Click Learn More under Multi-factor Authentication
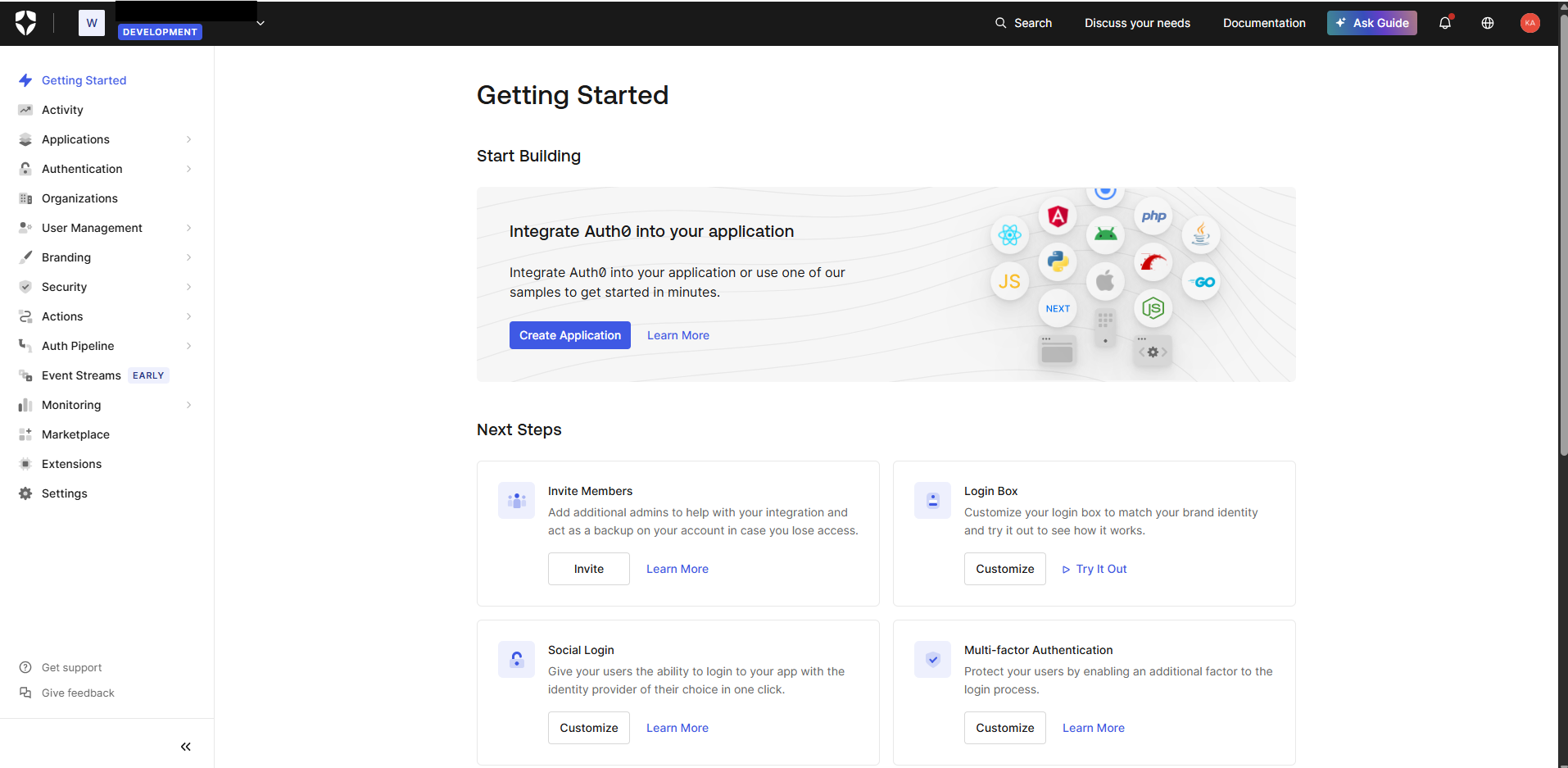The height and width of the screenshot is (768, 1568). [x=1093, y=727]
